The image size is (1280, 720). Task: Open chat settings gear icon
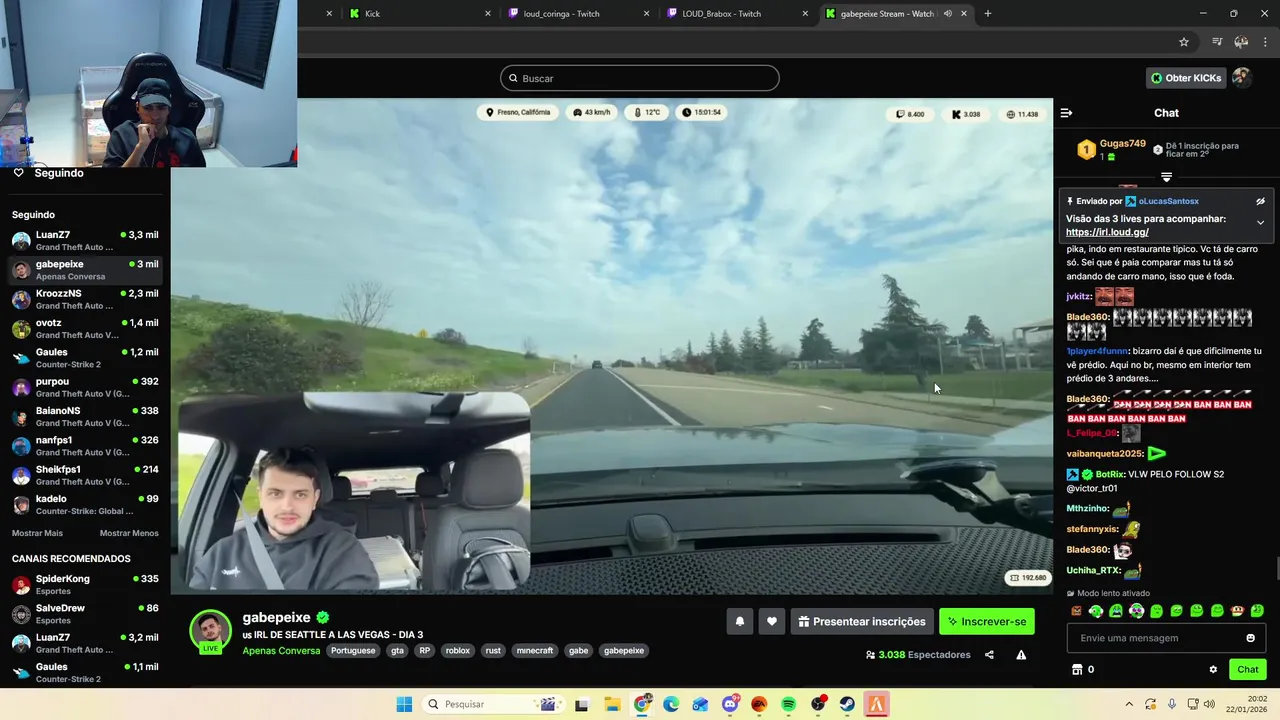pyautogui.click(x=1213, y=670)
